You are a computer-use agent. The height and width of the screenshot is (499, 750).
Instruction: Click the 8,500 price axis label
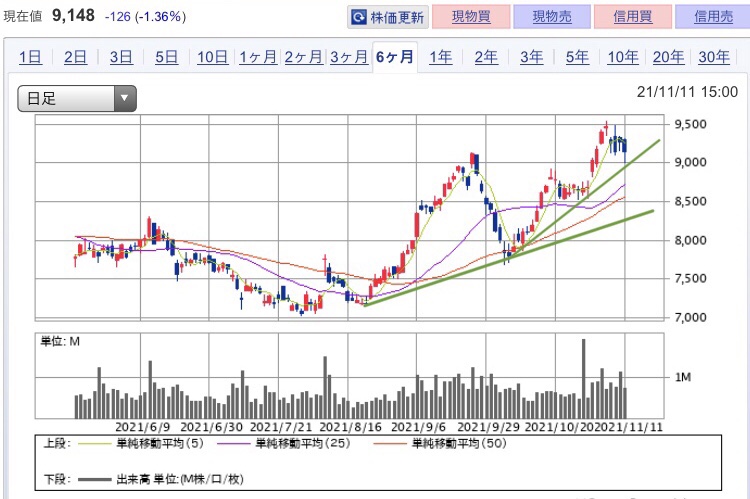click(x=690, y=201)
